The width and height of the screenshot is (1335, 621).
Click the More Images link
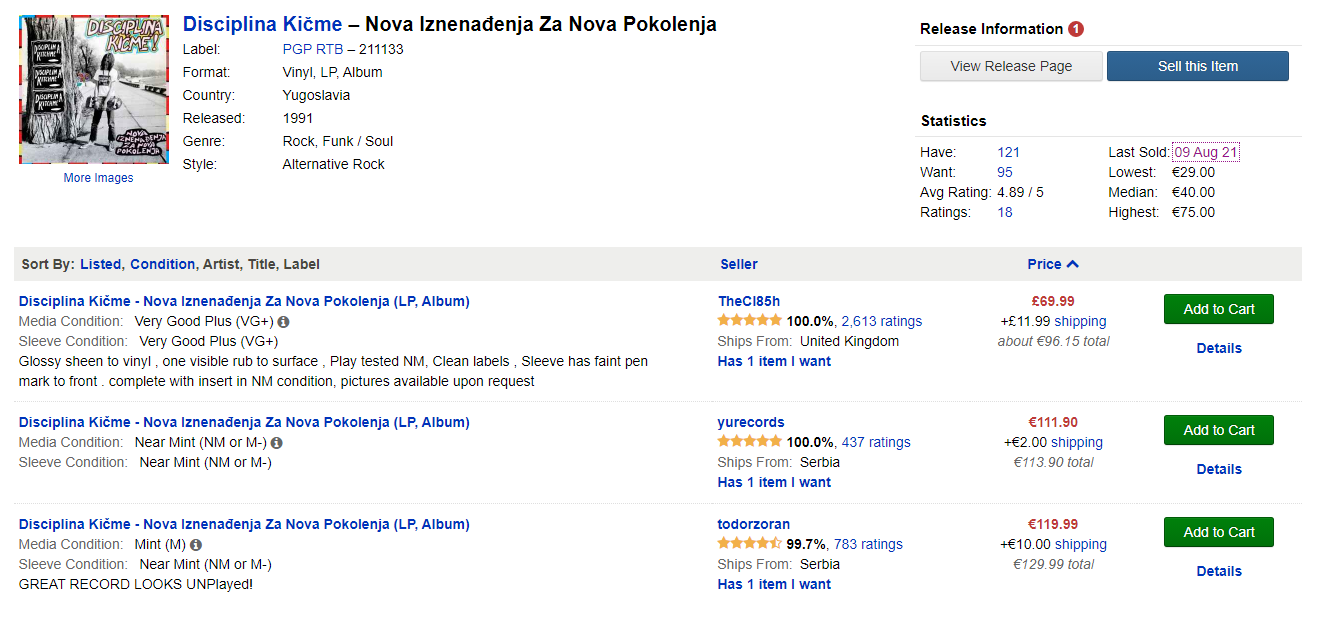98,178
